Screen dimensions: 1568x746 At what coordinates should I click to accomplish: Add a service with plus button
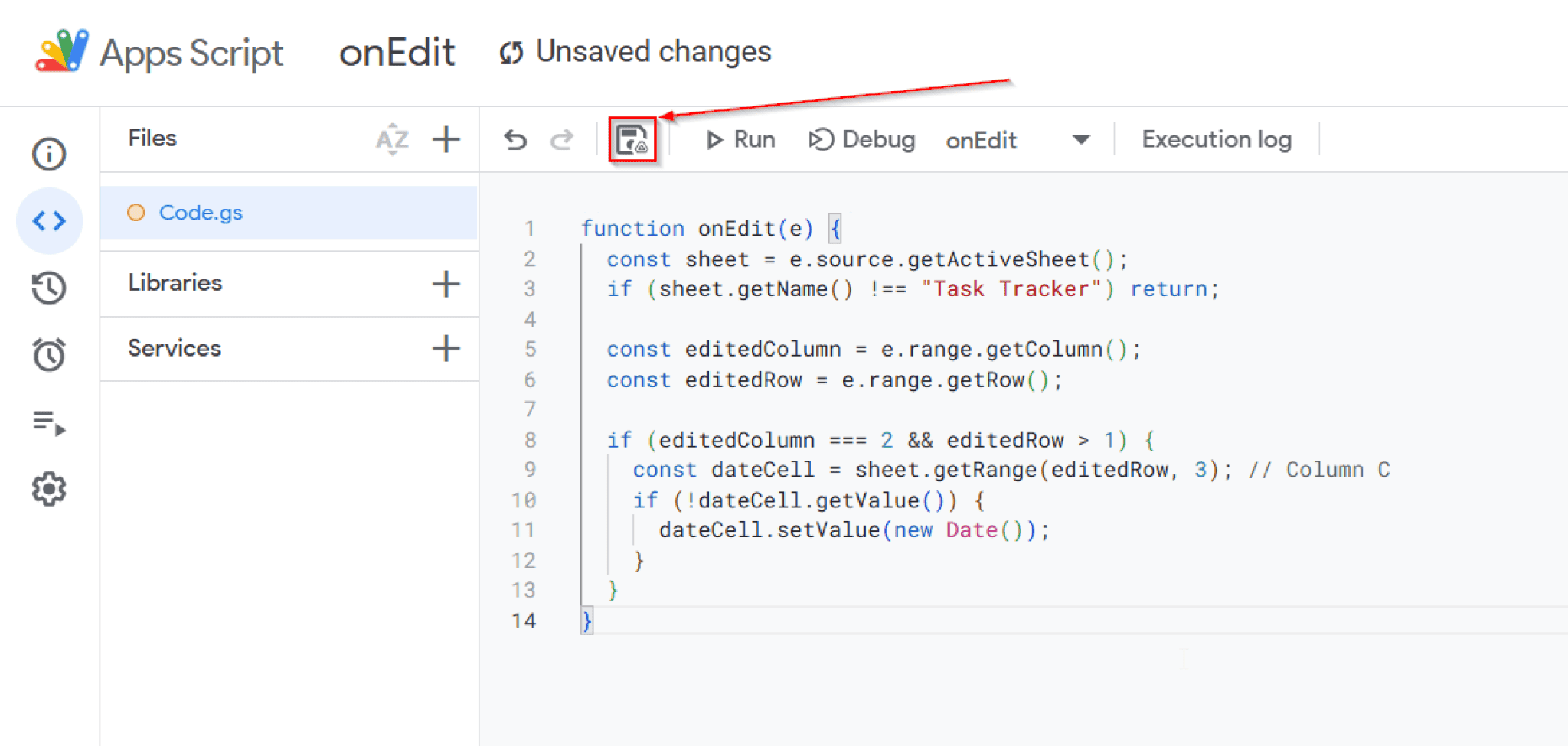[x=446, y=348]
